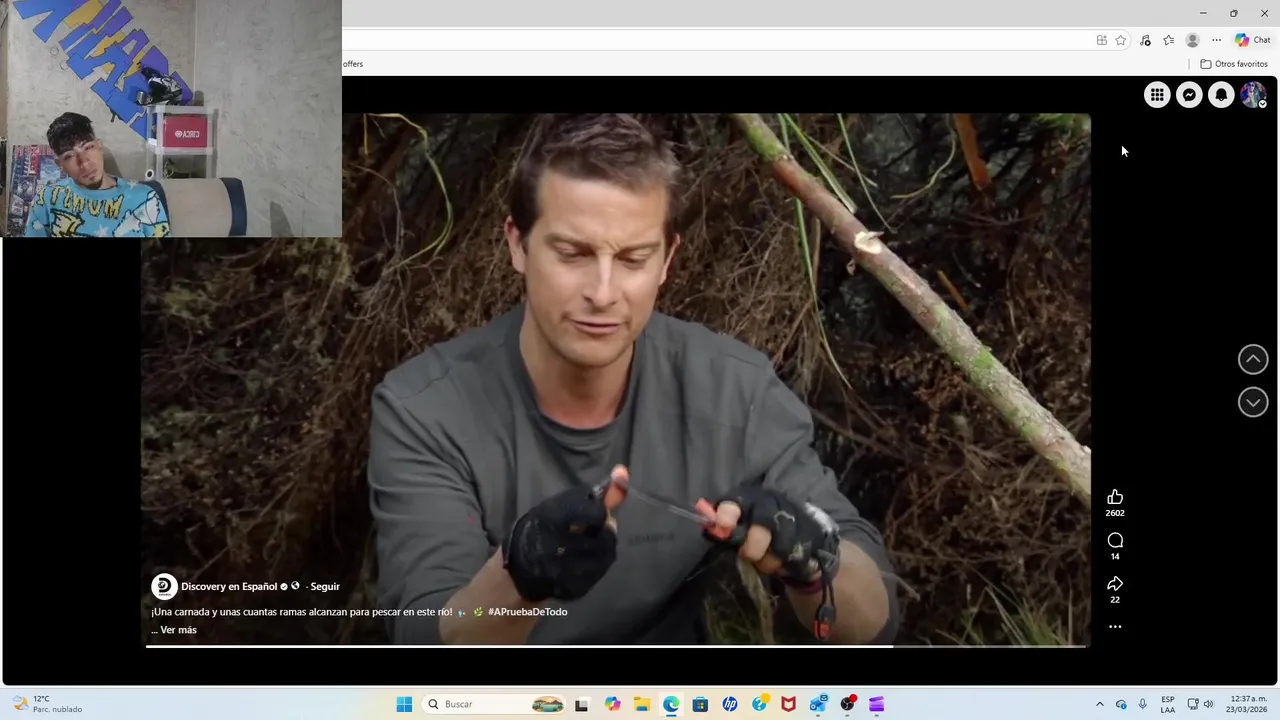Open the comments on the video

click(x=1115, y=540)
